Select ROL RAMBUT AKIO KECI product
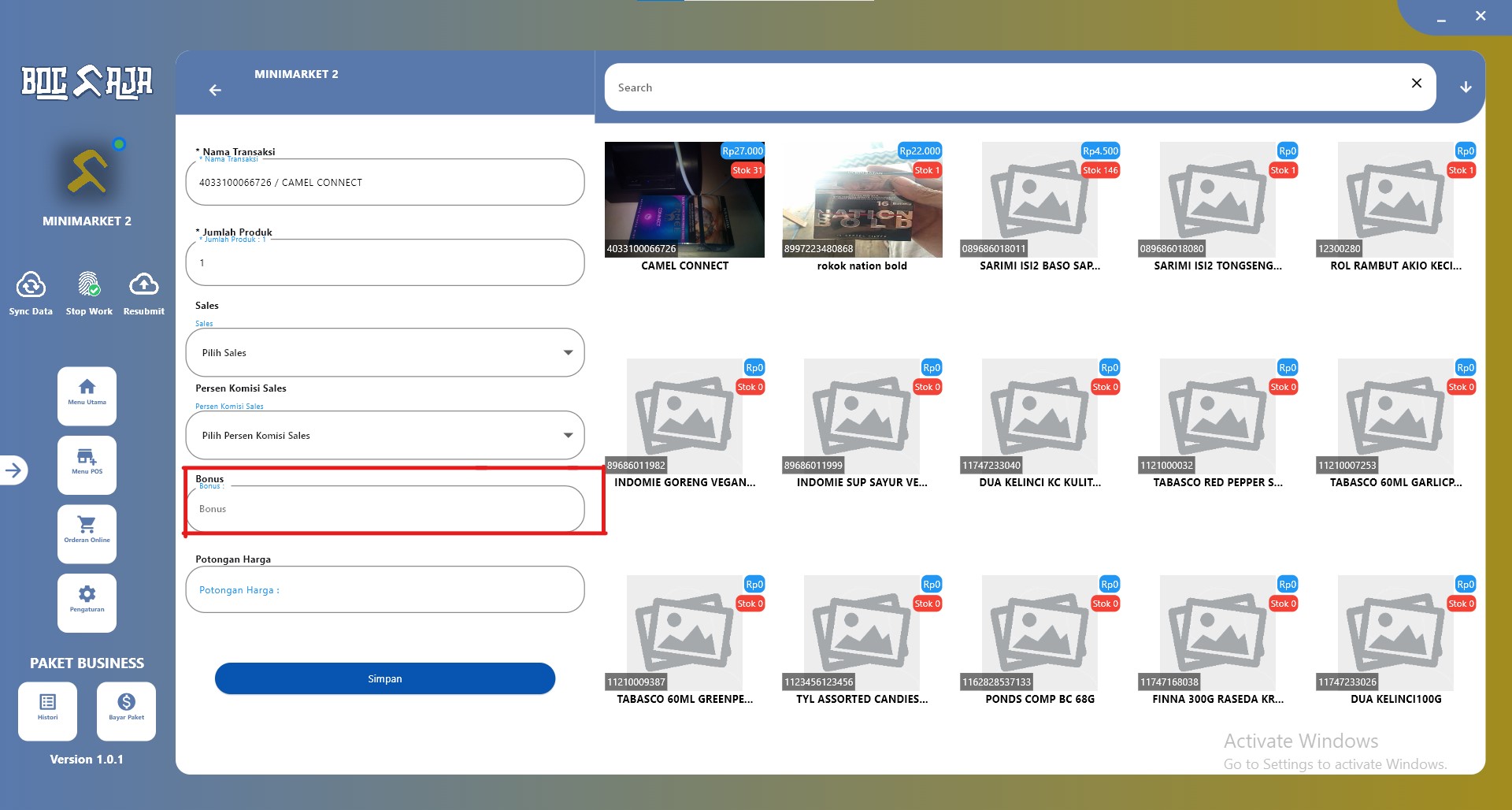 [x=1395, y=199]
